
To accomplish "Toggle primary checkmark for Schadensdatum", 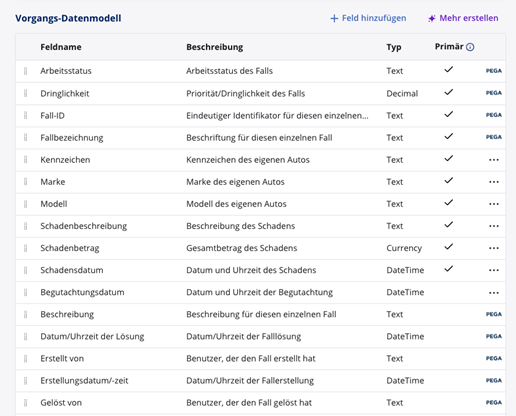I will [449, 269].
